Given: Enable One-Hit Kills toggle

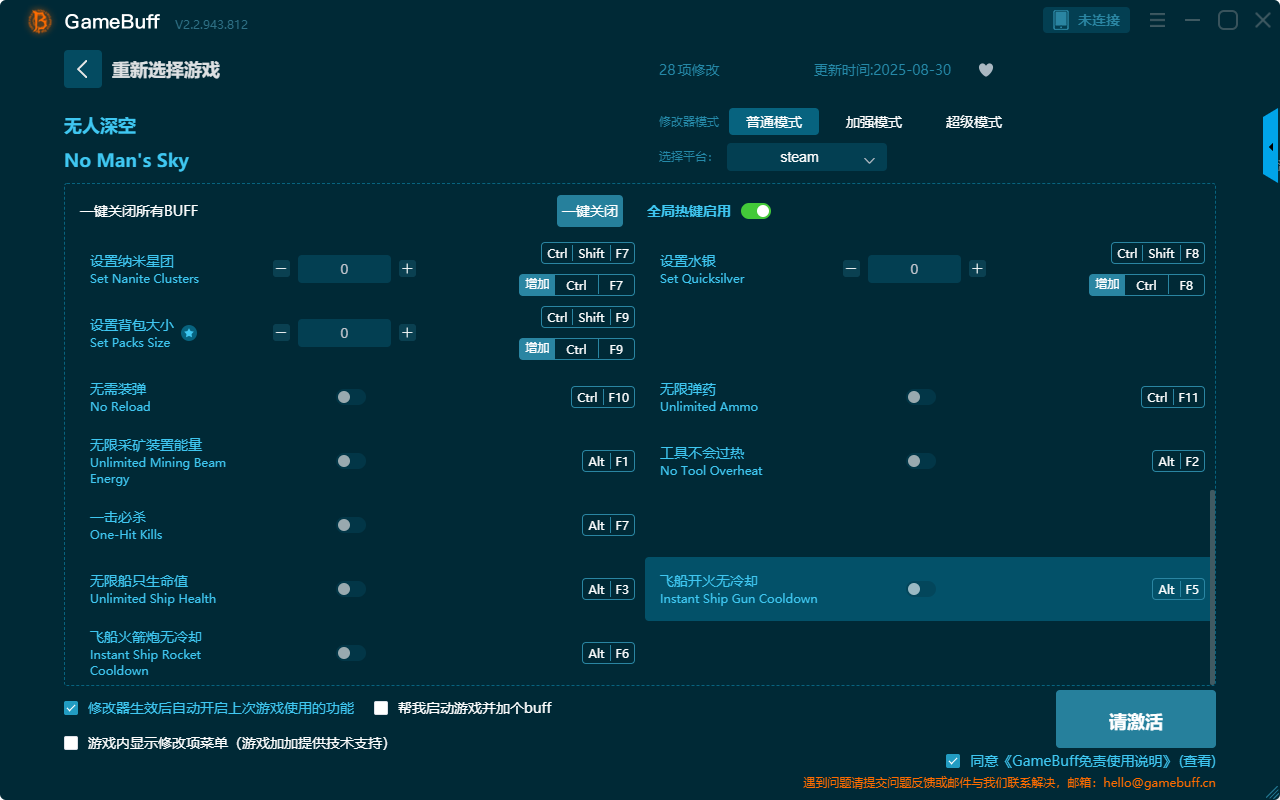Looking at the screenshot, I should click(x=351, y=525).
